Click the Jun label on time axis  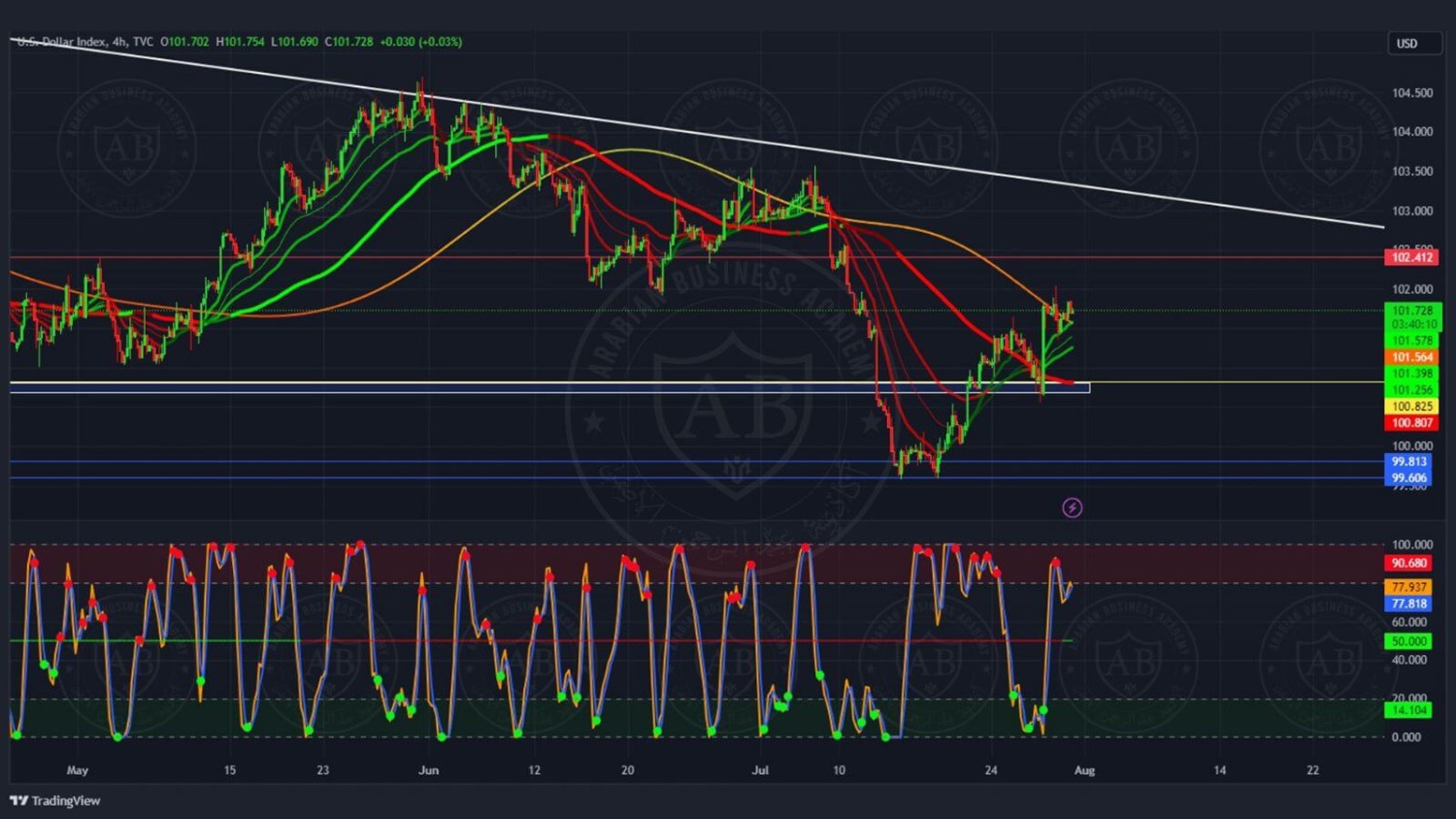tap(428, 770)
